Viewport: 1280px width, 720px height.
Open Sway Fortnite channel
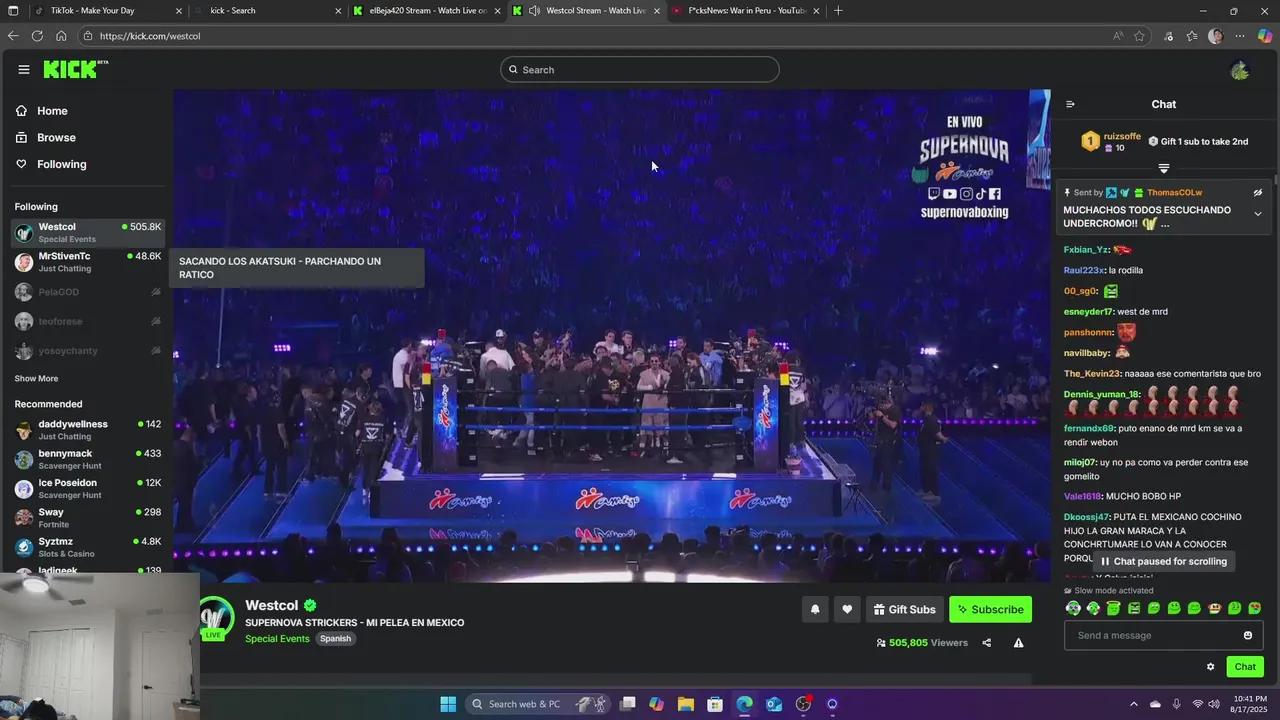88,518
